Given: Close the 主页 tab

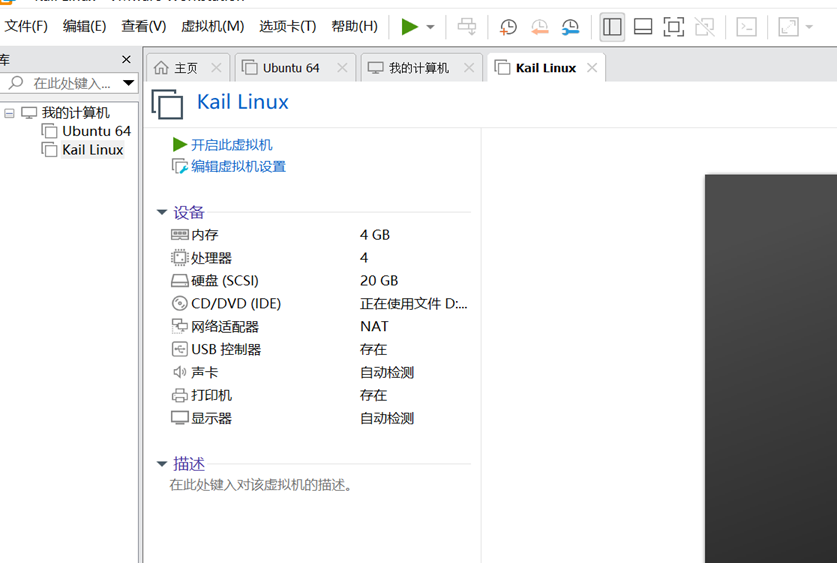Looking at the screenshot, I should (216, 68).
